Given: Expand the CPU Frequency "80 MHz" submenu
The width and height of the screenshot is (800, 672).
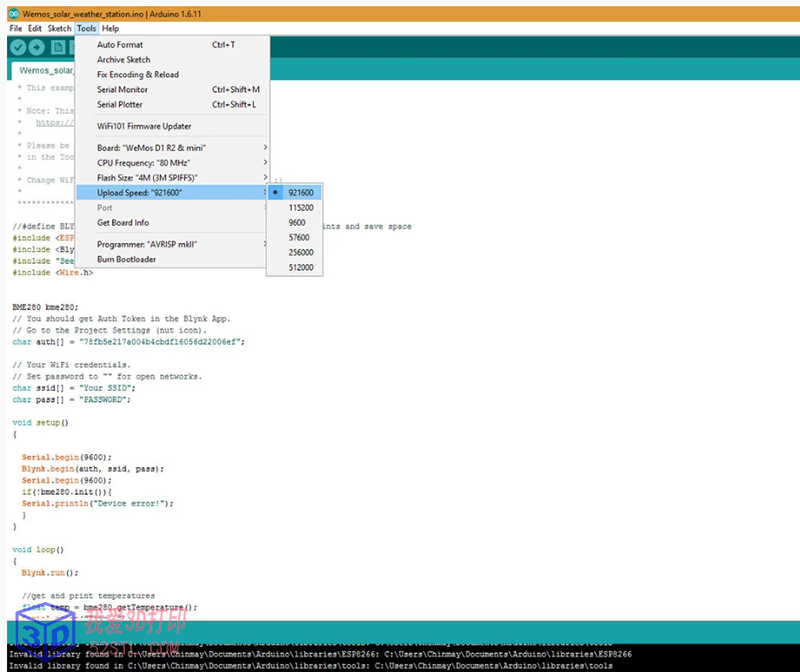Looking at the screenshot, I should [x=172, y=163].
